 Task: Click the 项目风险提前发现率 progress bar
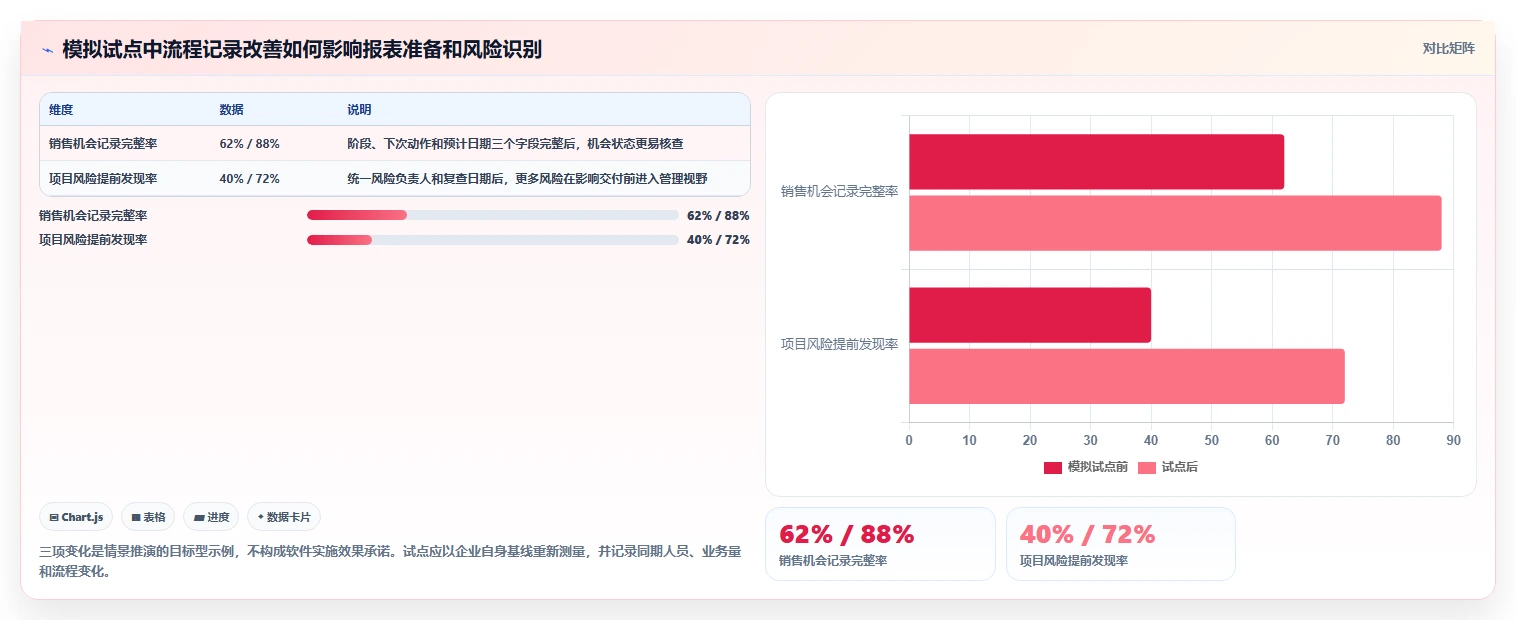tap(492, 240)
